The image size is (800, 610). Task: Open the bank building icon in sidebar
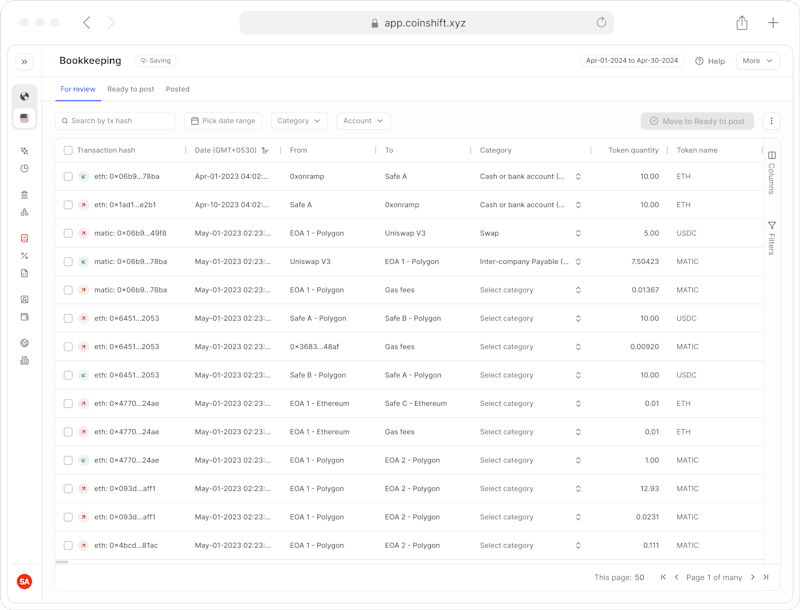pyautogui.click(x=24, y=195)
